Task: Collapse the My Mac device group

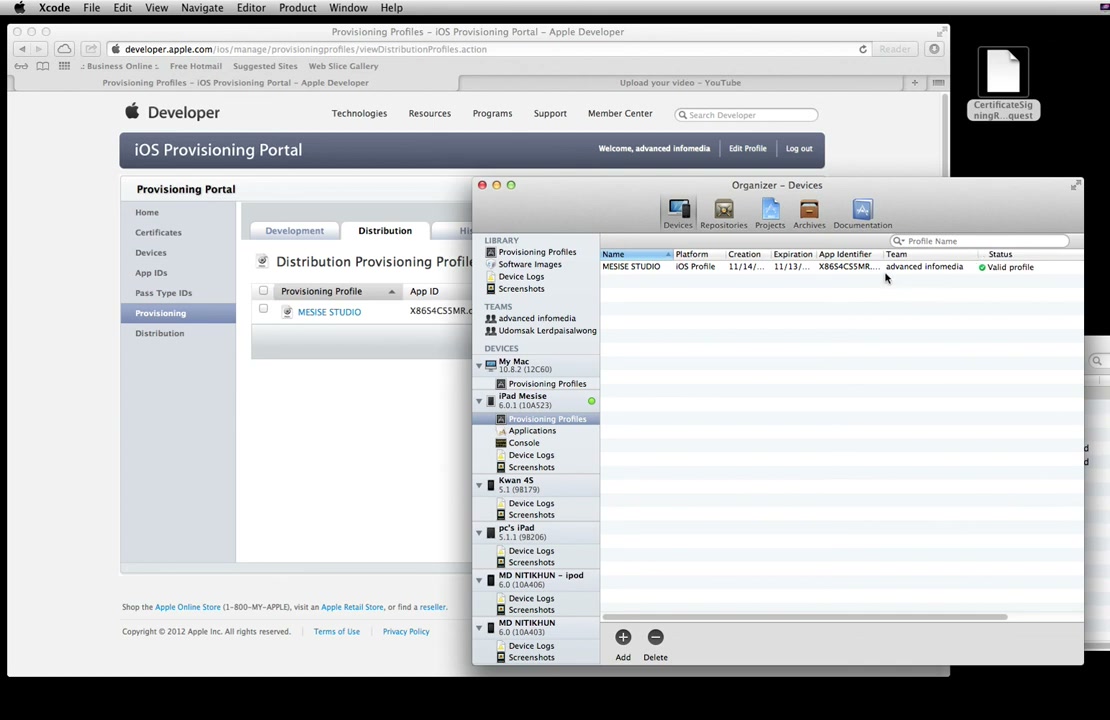Action: pyautogui.click(x=479, y=366)
